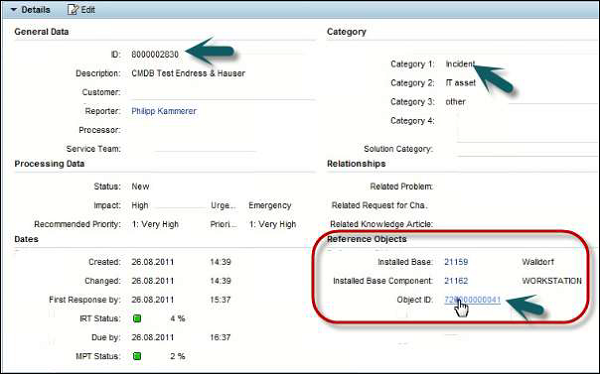This screenshot has width=600, height=374.
Task: Open Installed Base 21159 link
Action: 456,262
